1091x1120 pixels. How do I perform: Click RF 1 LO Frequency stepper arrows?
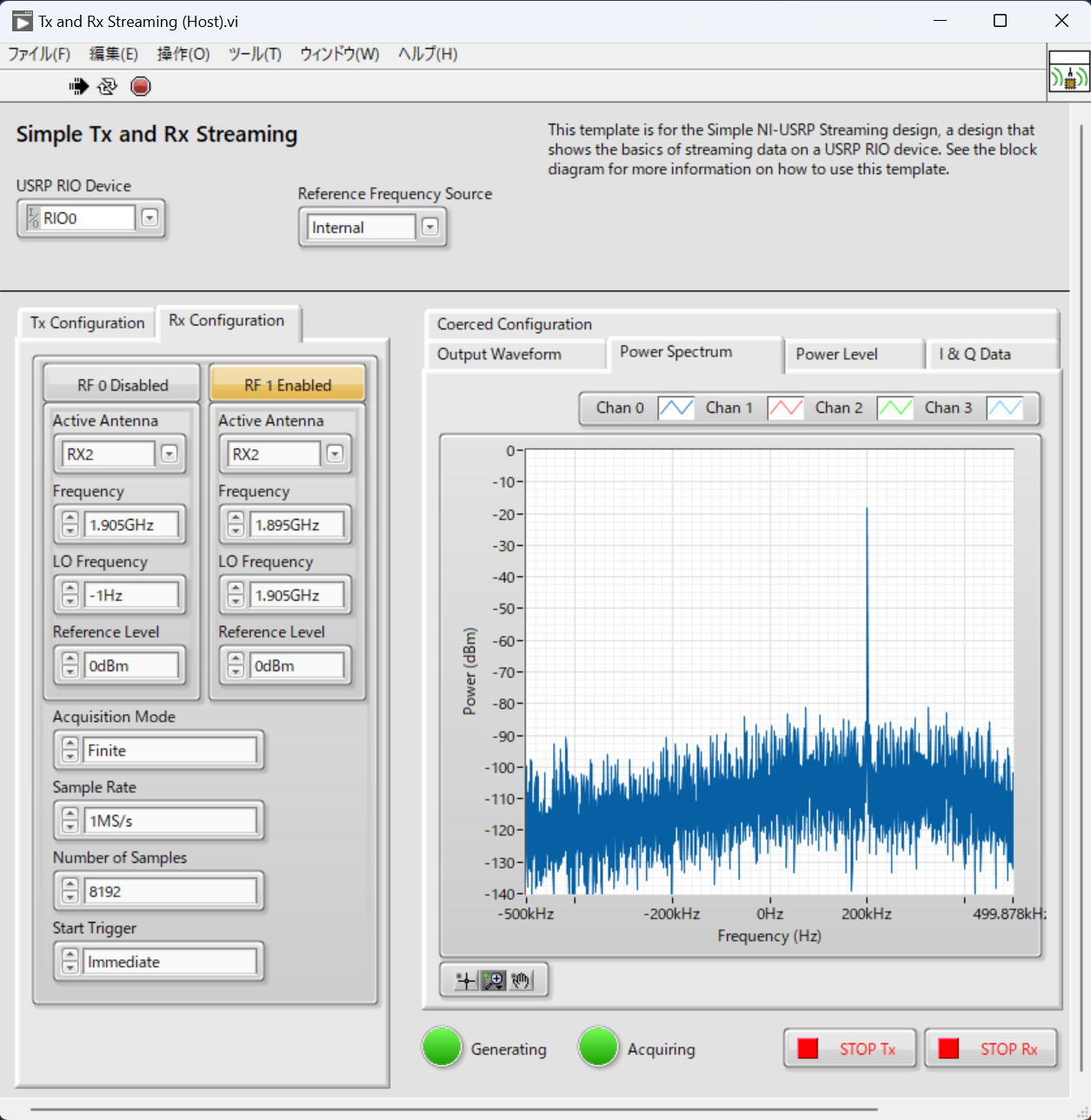236,595
